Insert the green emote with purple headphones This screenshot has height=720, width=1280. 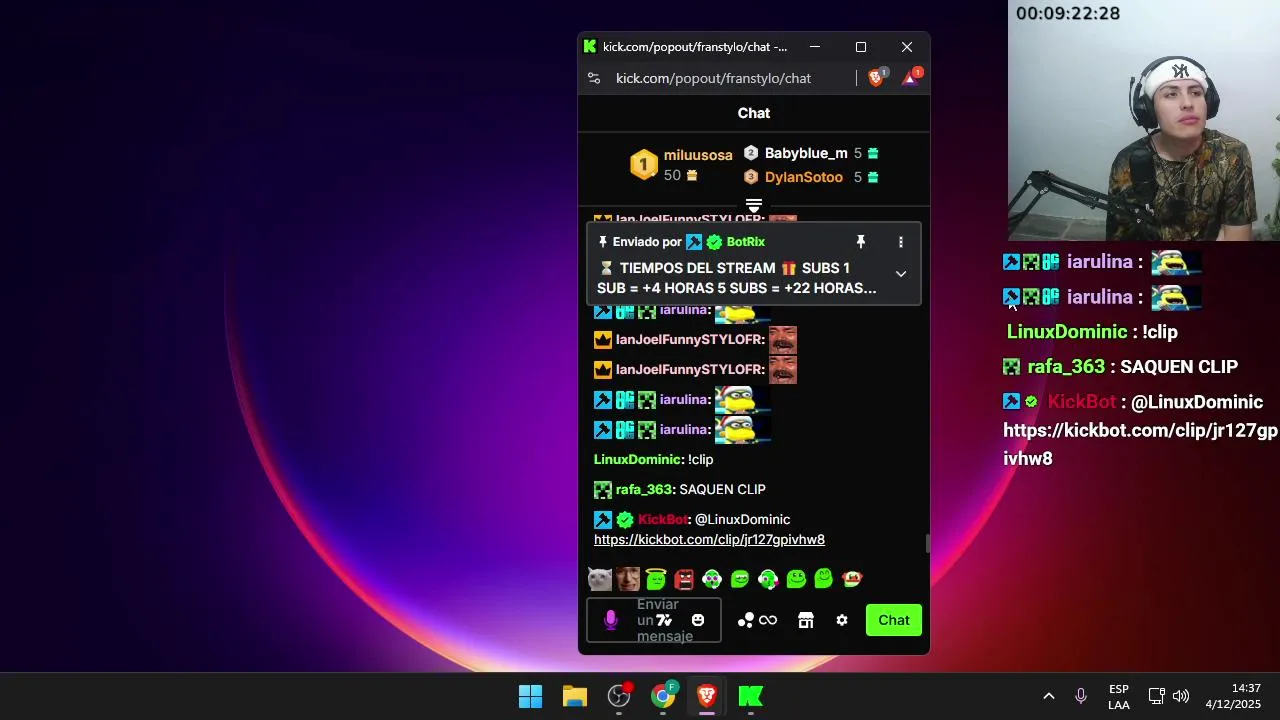click(x=712, y=579)
